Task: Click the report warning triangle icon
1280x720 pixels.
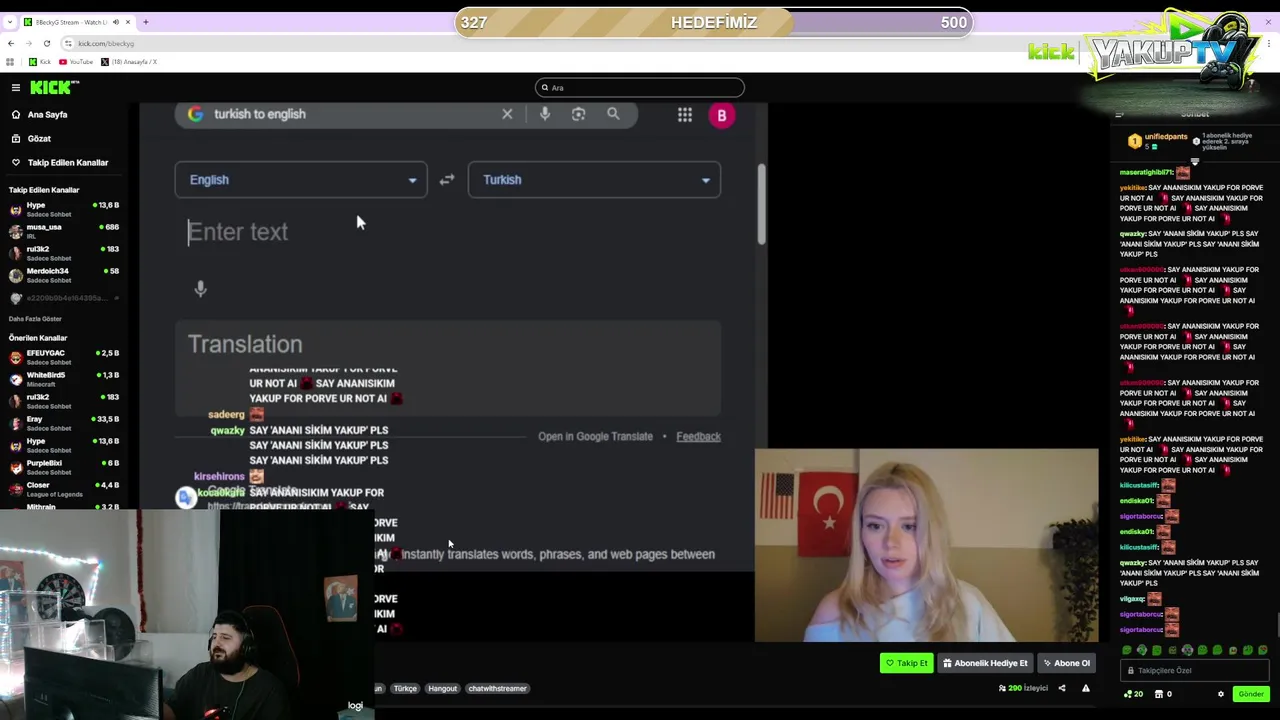Action: coord(1085,689)
